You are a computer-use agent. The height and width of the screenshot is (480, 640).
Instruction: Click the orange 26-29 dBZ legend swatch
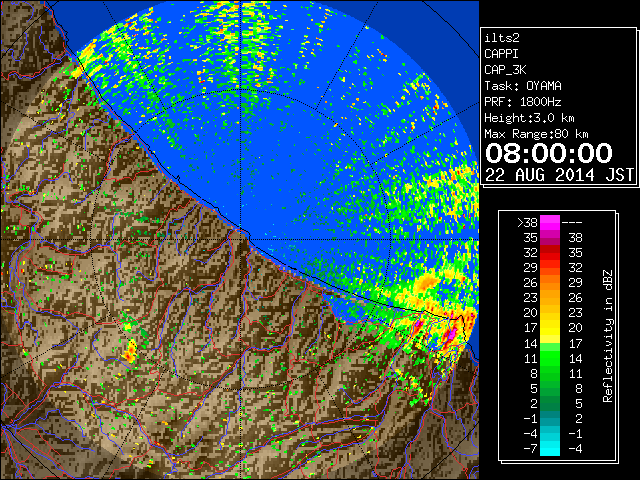[550, 282]
